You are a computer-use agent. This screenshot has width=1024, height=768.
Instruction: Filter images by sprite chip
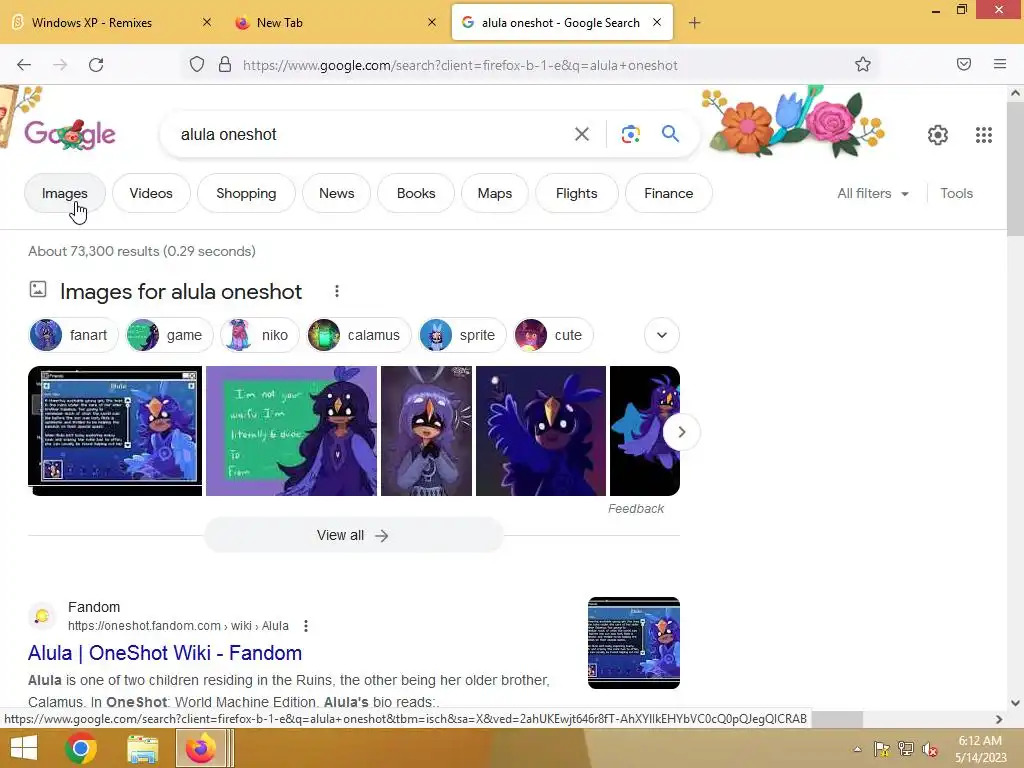coord(462,335)
